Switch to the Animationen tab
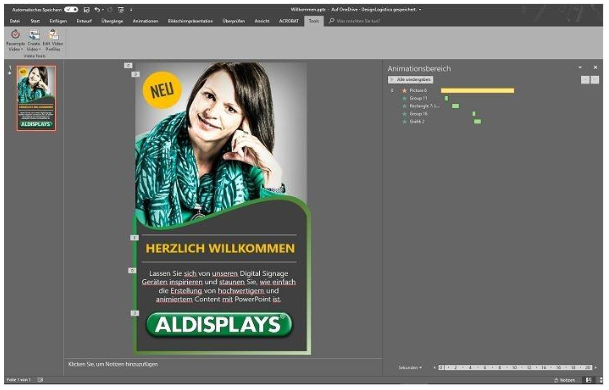This screenshot has width=609, height=390. point(145,21)
